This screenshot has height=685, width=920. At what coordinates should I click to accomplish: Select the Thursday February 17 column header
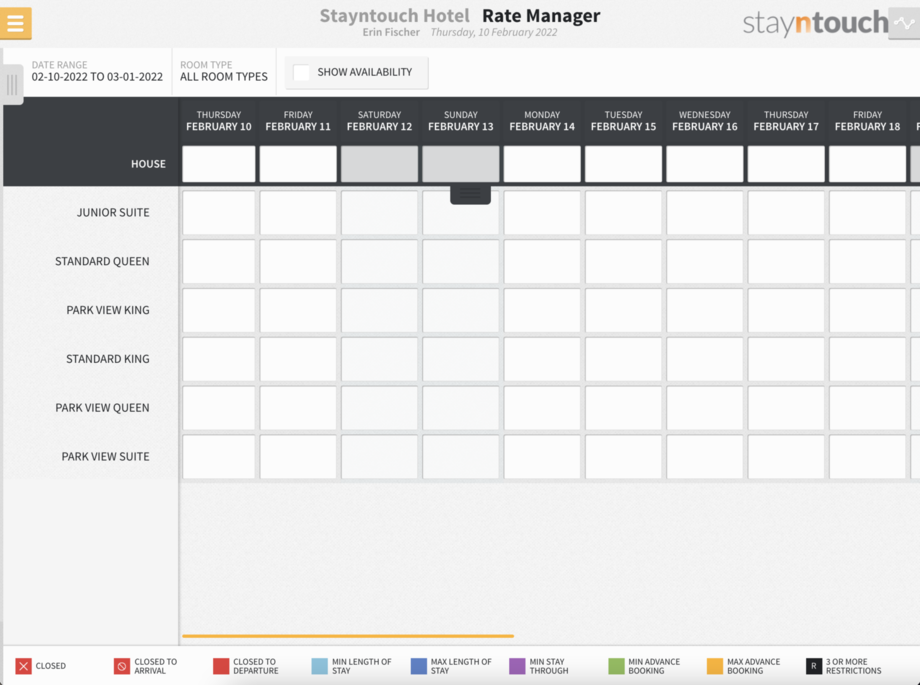(786, 121)
